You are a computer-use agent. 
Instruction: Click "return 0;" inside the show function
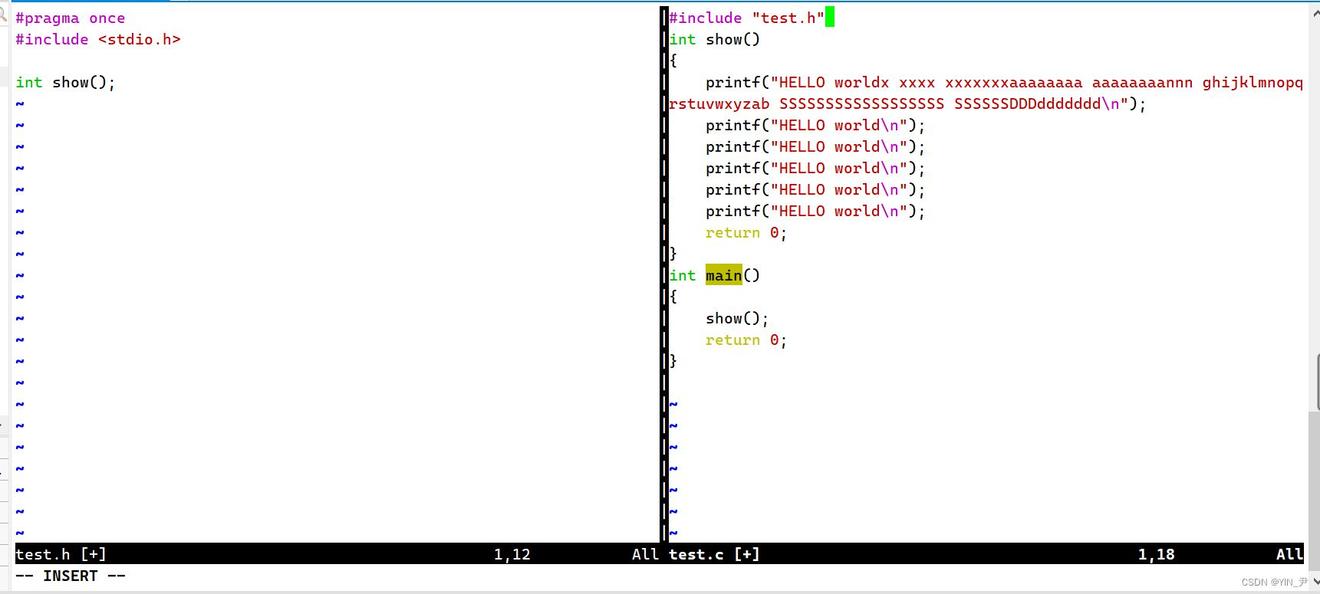(746, 232)
